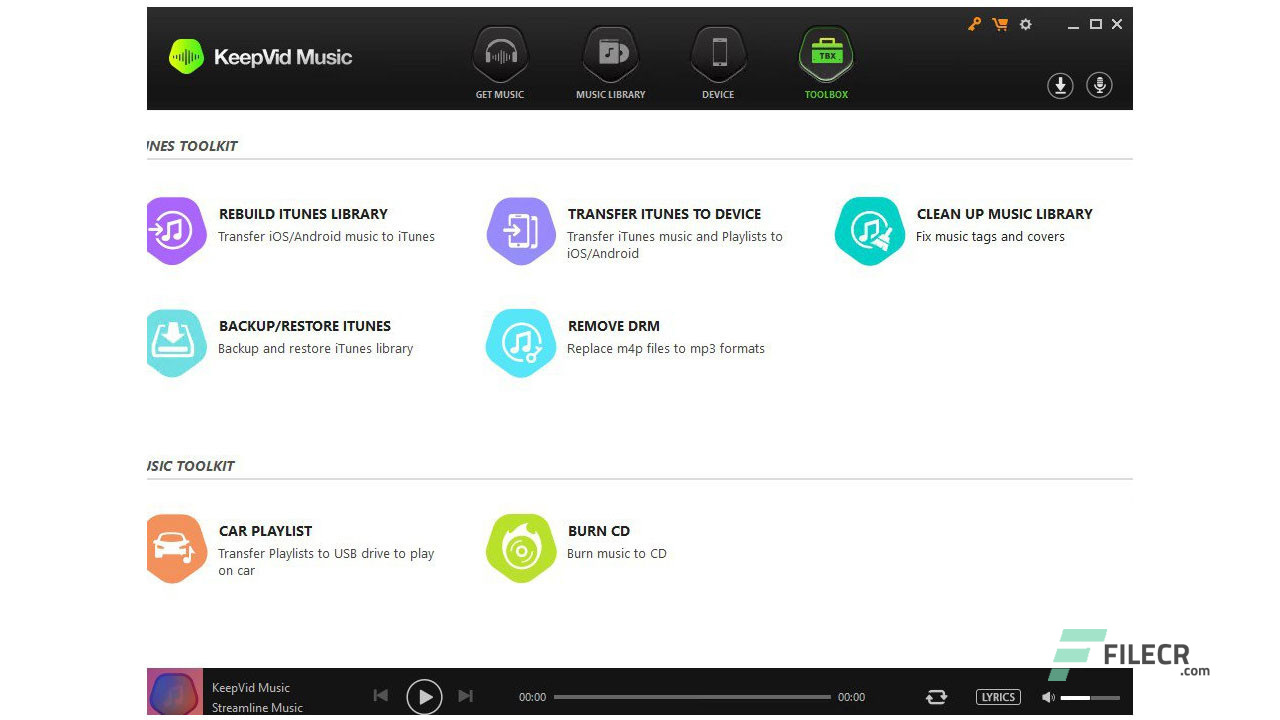Show lyrics with the LYRICS button

[x=998, y=697]
